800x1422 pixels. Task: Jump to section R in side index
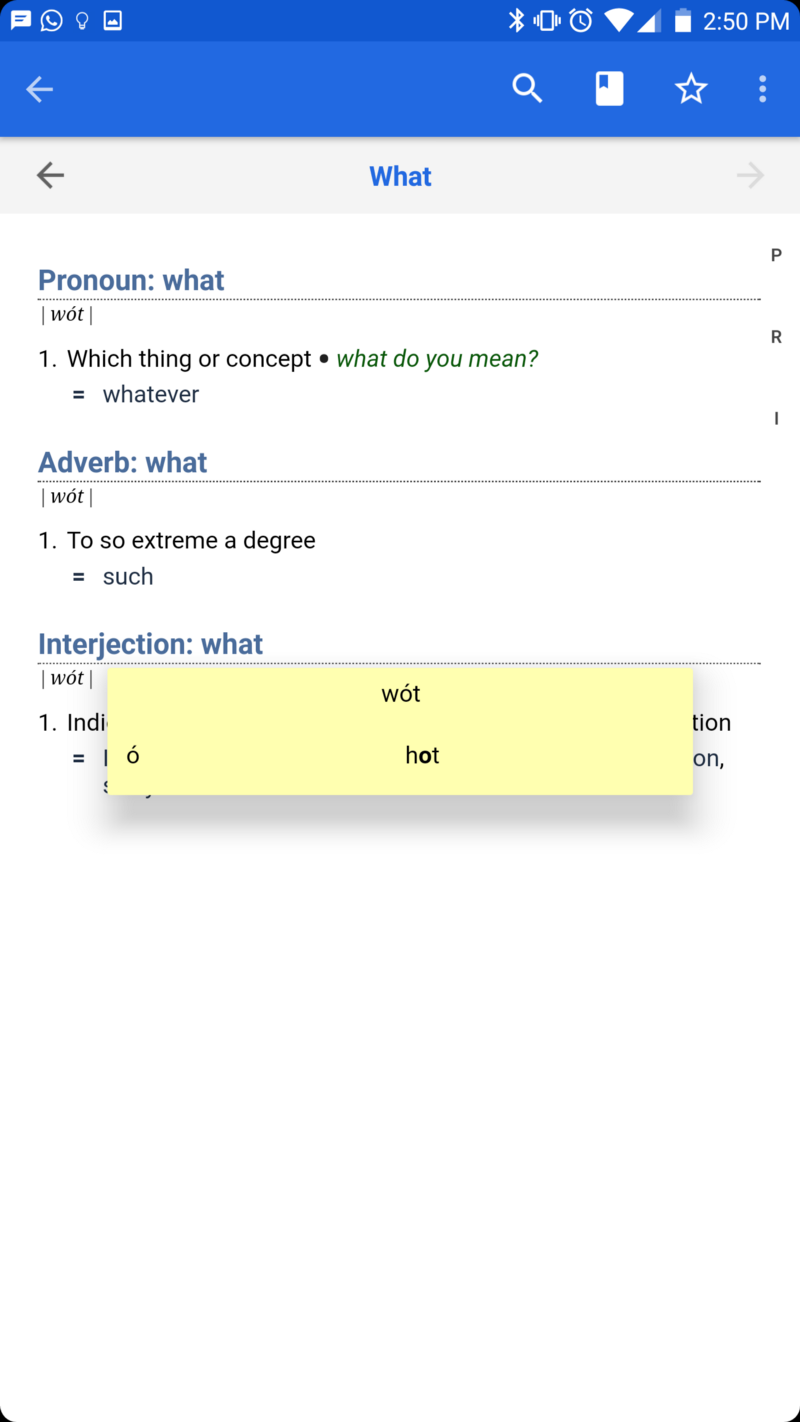tap(776, 337)
